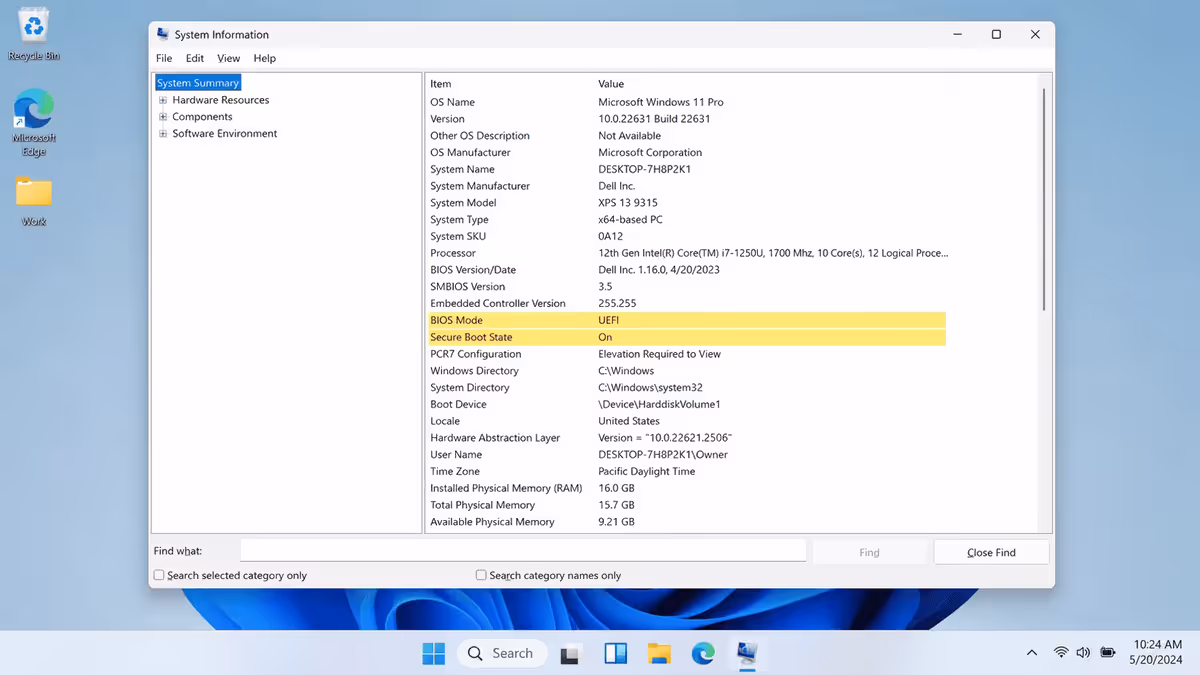
Task: Select the Secure Boot State row
Action: coord(687,337)
